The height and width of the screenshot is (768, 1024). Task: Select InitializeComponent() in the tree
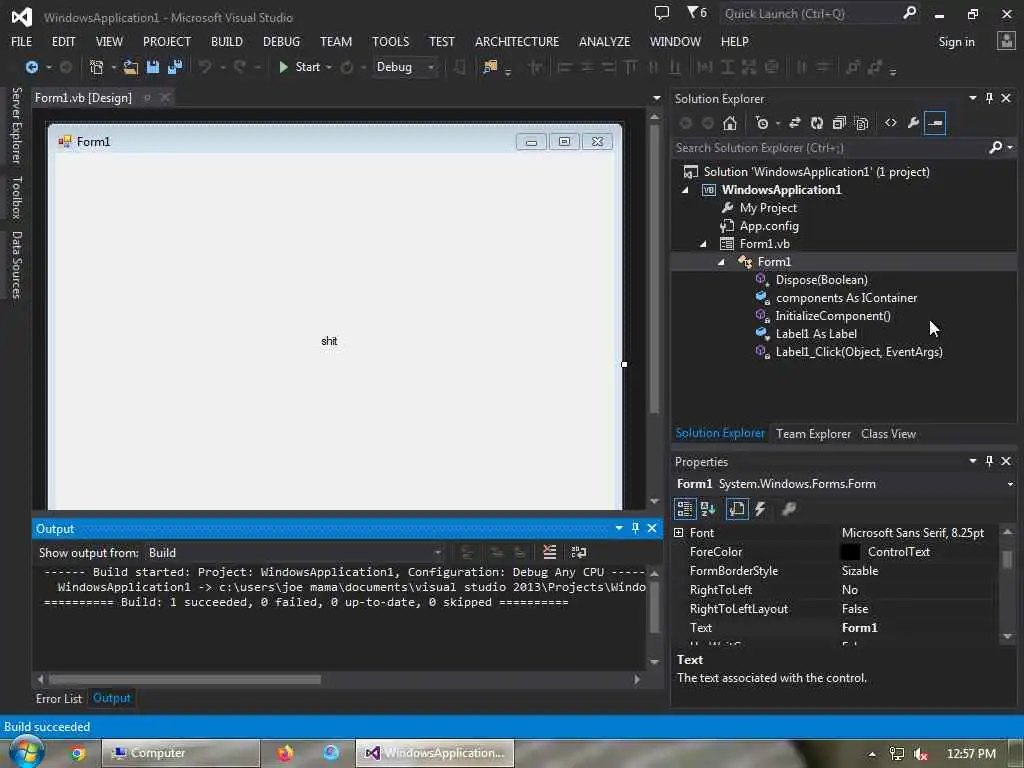click(833, 316)
